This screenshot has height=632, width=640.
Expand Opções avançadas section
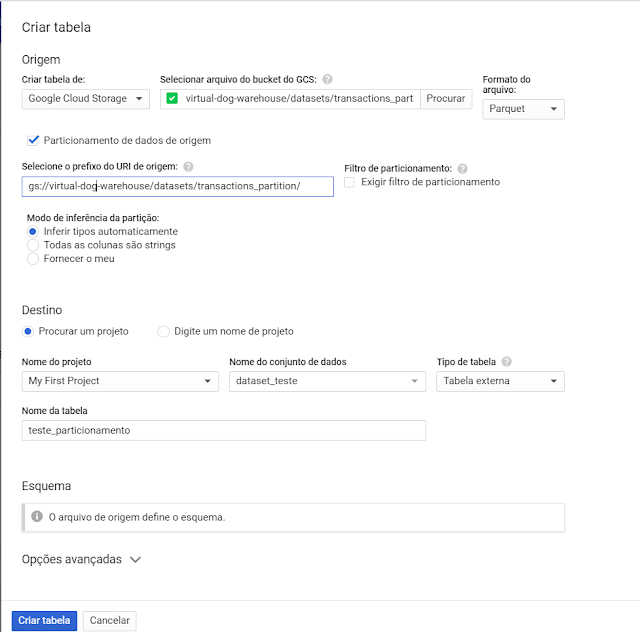pyautogui.click(x=81, y=559)
